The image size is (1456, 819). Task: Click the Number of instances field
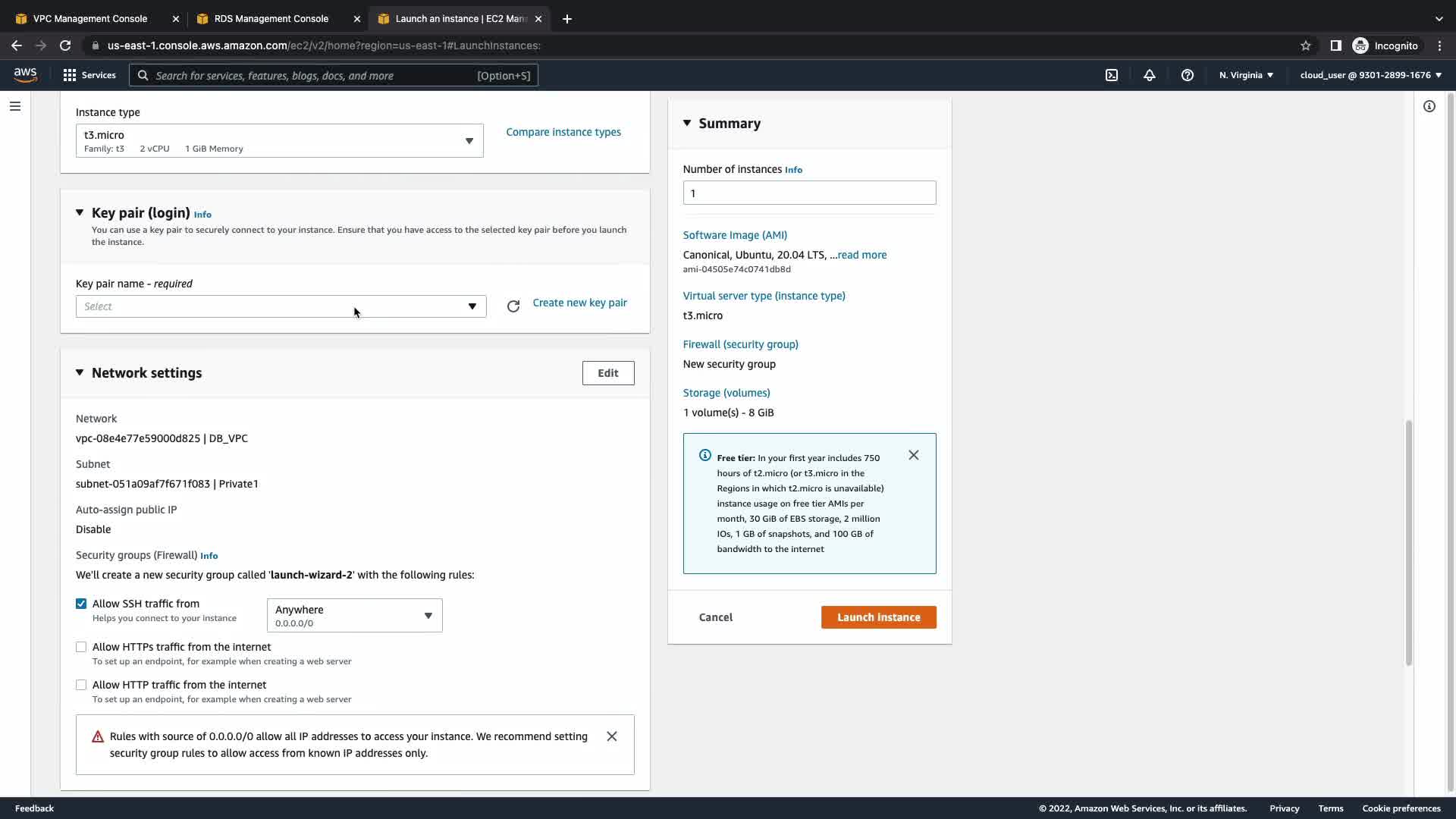(x=809, y=193)
